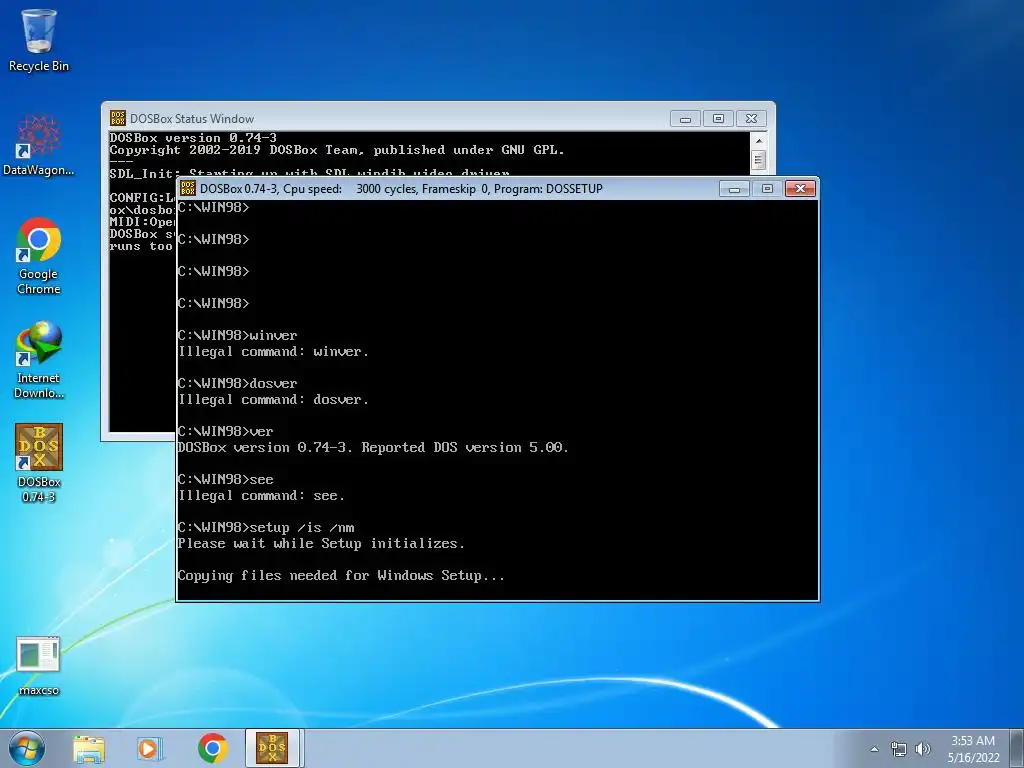Click 'Reported DOS version 5.00' line

(x=373, y=448)
